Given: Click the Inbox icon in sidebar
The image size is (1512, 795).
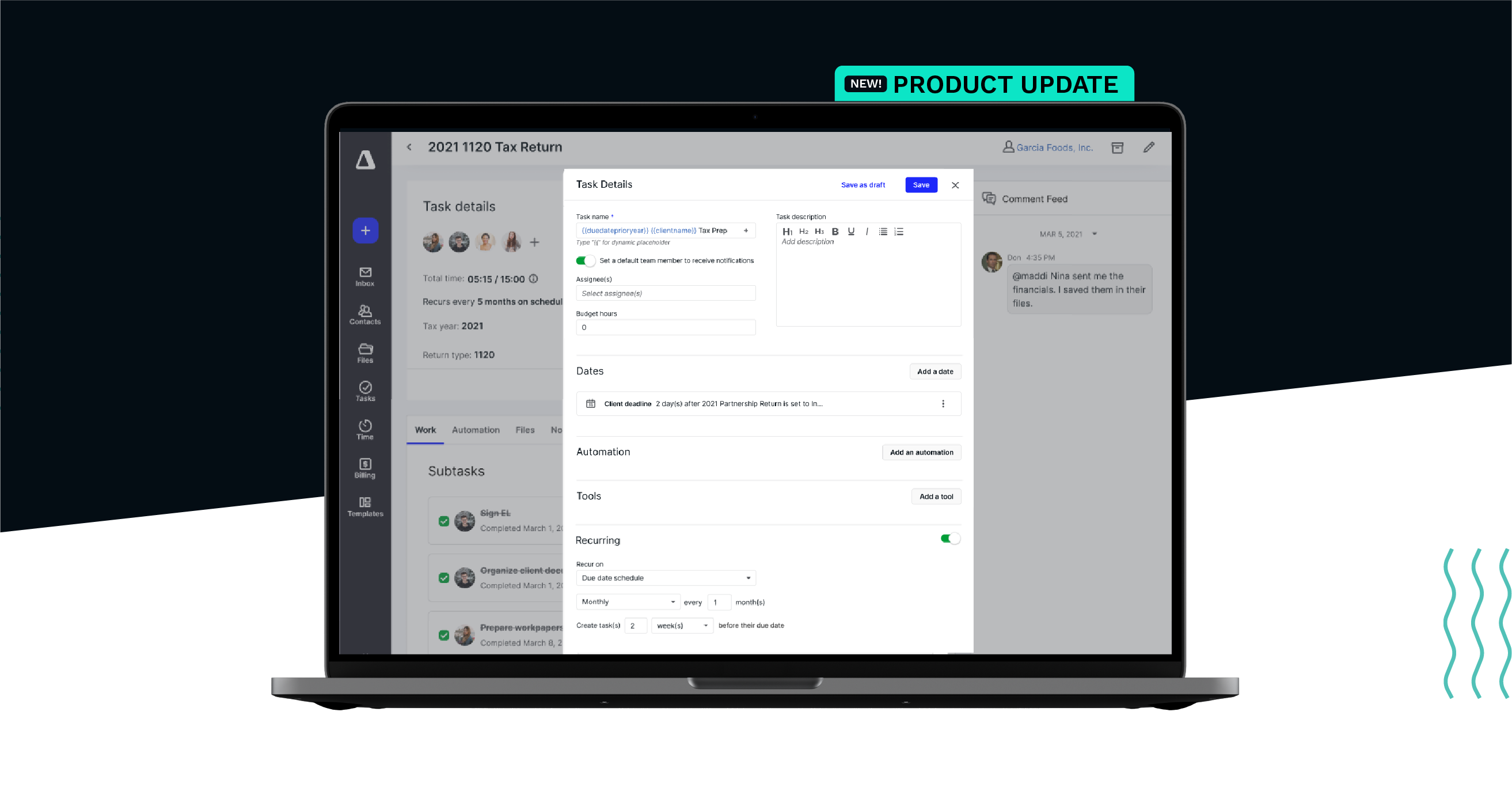Looking at the screenshot, I should (x=365, y=275).
